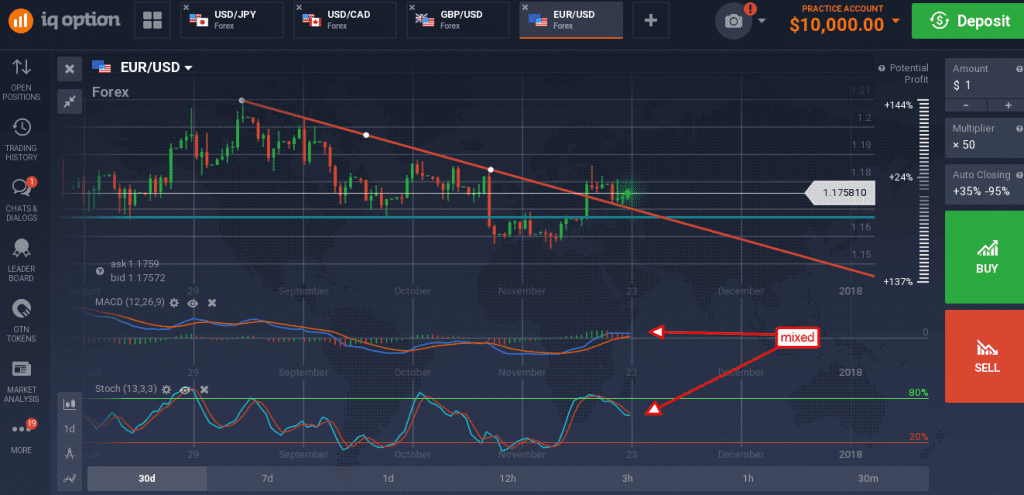This screenshot has height=495, width=1024.
Task: Click Potential Profit help icon
Action: pyautogui.click(x=882, y=68)
